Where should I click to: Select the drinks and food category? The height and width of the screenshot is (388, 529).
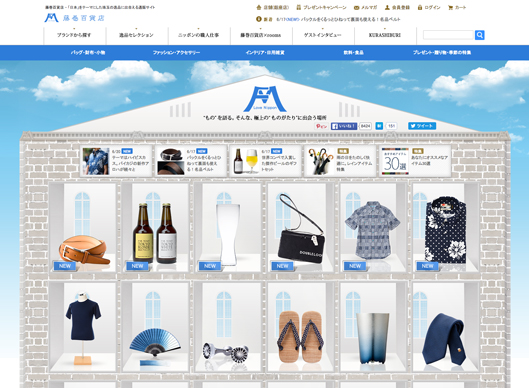(353, 53)
